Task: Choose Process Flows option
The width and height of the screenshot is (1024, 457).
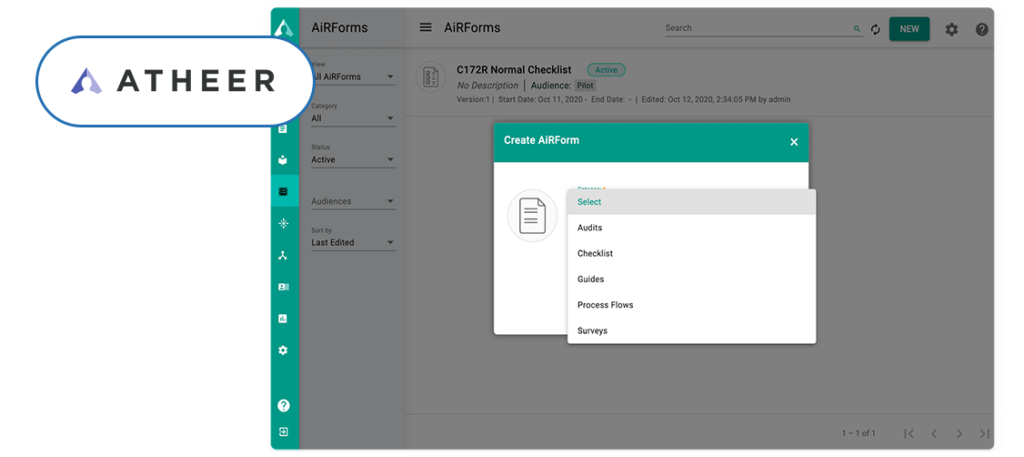Action: 605,305
